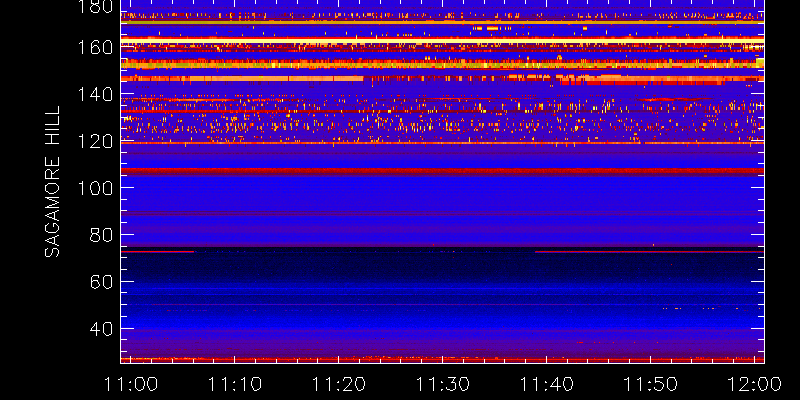
Task: Click the 140 frequency axis label
Action: (95, 94)
